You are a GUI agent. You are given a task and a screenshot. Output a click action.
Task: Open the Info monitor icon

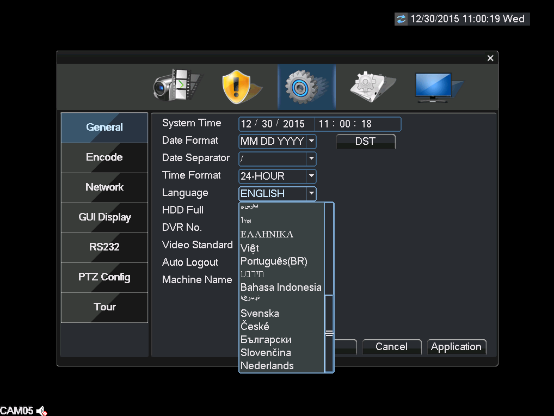pos(438,87)
